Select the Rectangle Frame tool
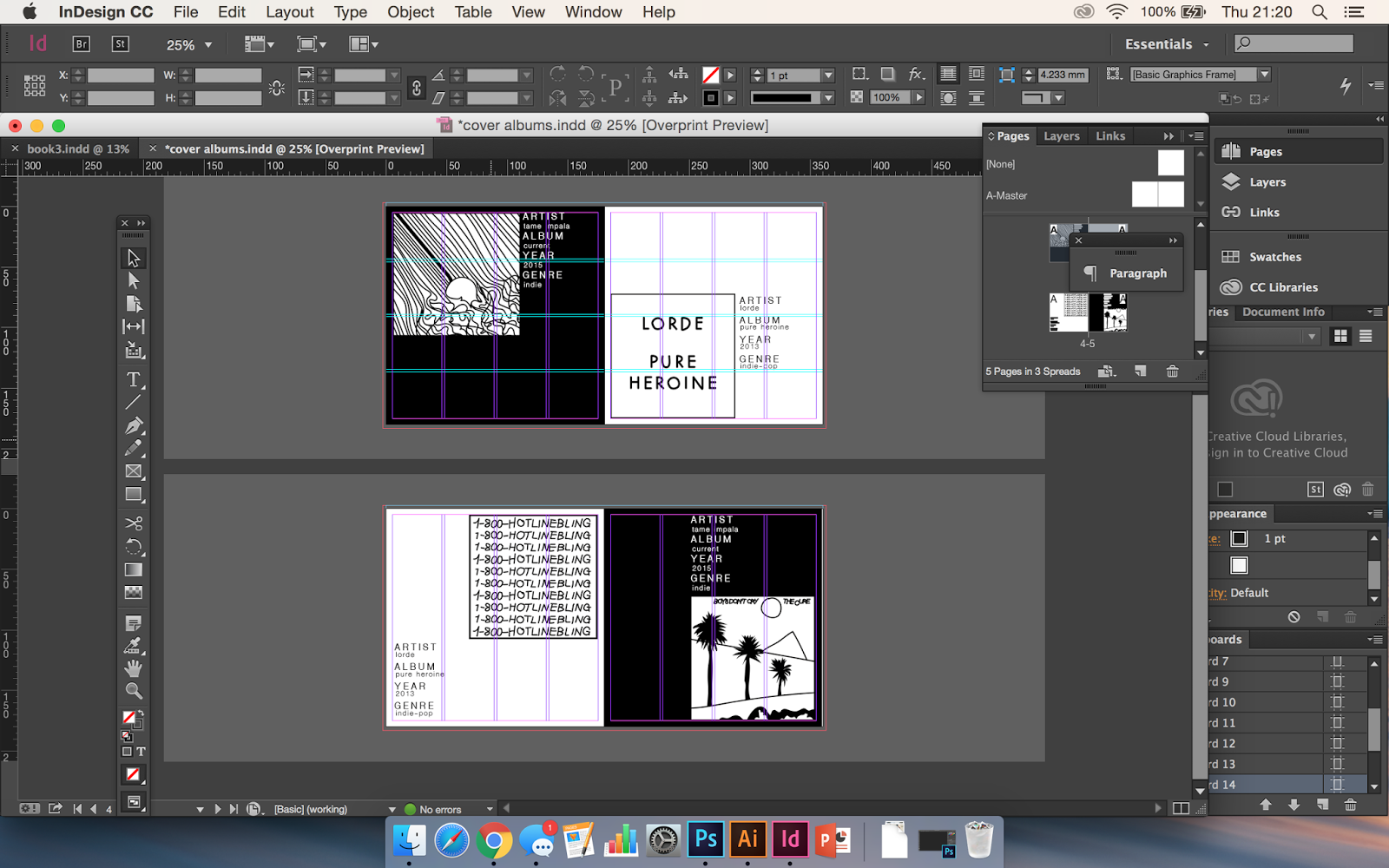Image resolution: width=1389 pixels, height=868 pixels. tap(133, 471)
